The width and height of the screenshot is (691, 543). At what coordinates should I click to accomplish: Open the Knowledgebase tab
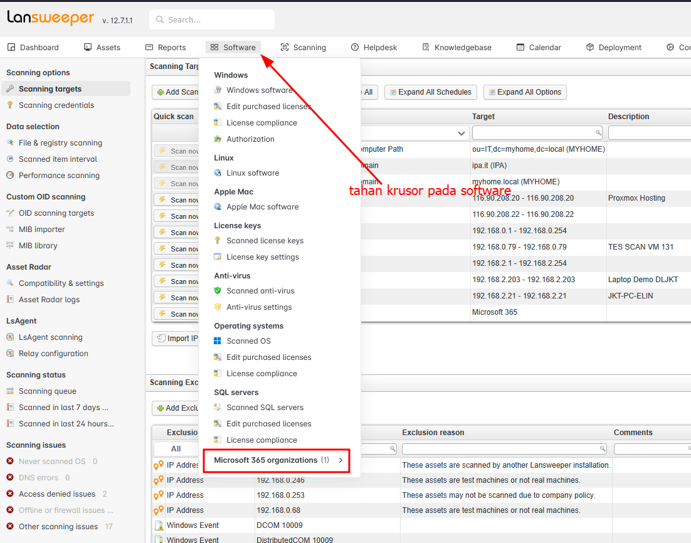(457, 47)
